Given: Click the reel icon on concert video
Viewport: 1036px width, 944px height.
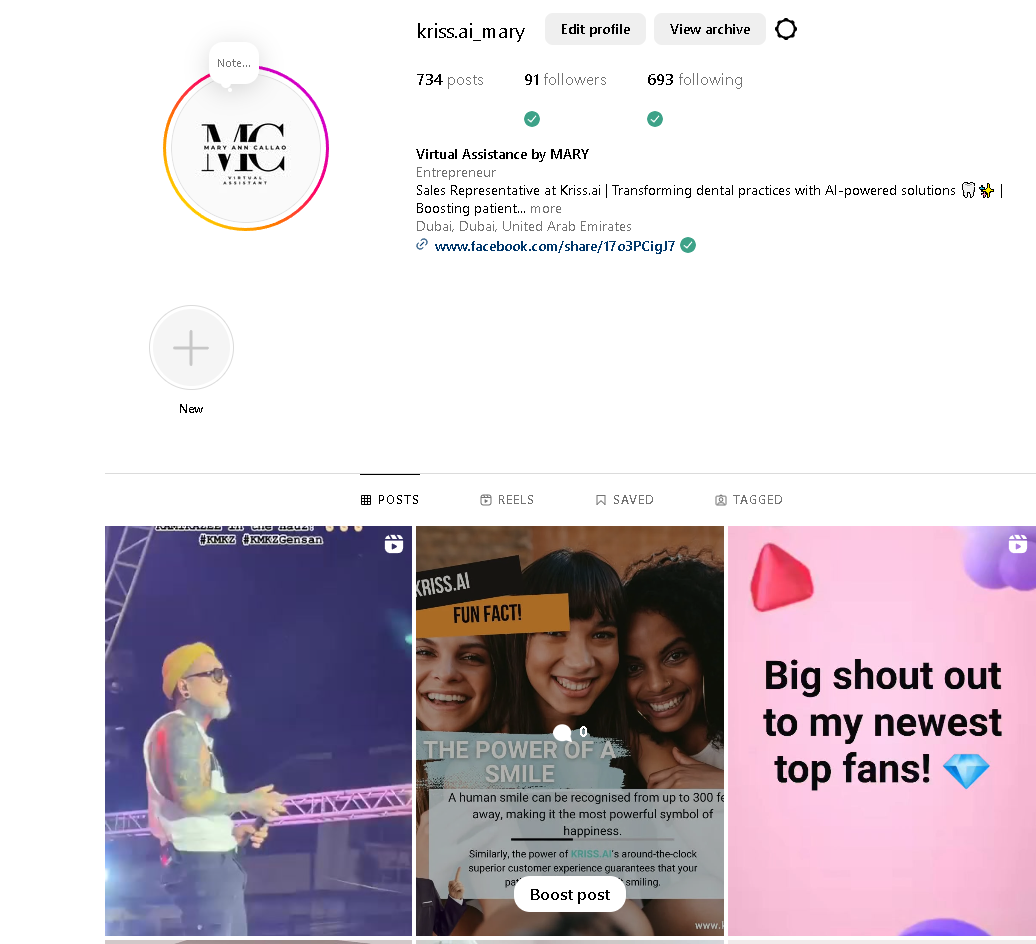Looking at the screenshot, I should (394, 544).
